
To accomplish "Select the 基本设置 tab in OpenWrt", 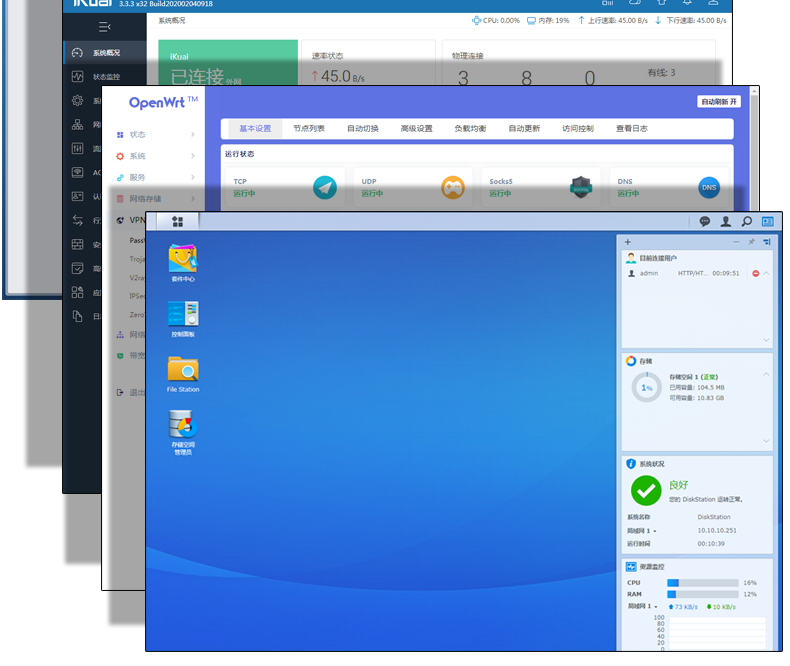I will pos(255,128).
